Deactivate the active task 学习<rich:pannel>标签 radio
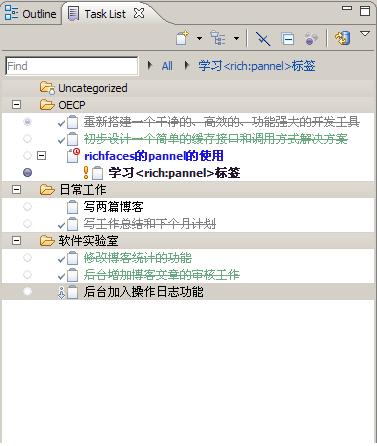The width and height of the screenshot is (377, 446). tap(27, 172)
